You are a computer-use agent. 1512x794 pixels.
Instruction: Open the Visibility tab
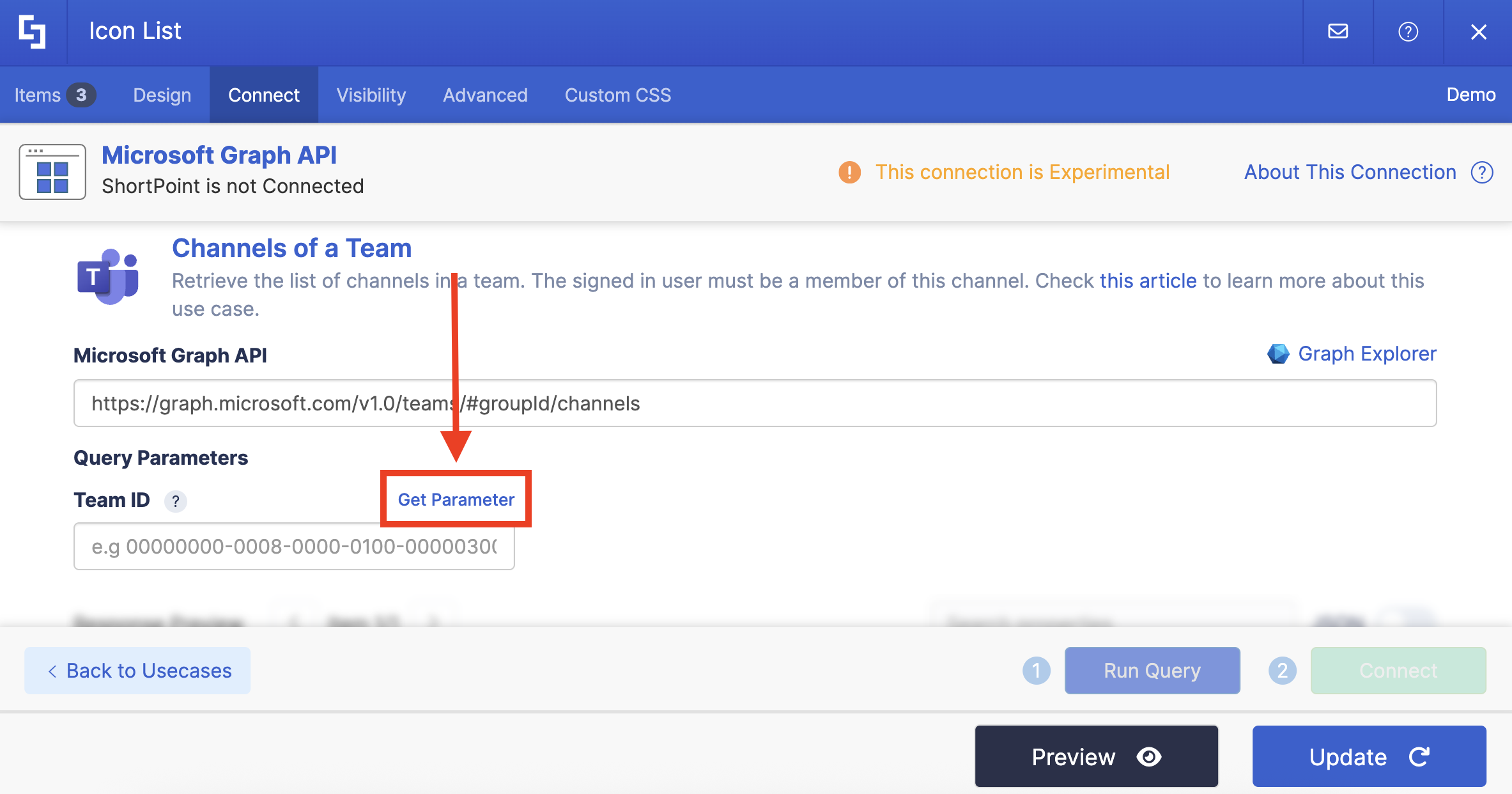[371, 95]
